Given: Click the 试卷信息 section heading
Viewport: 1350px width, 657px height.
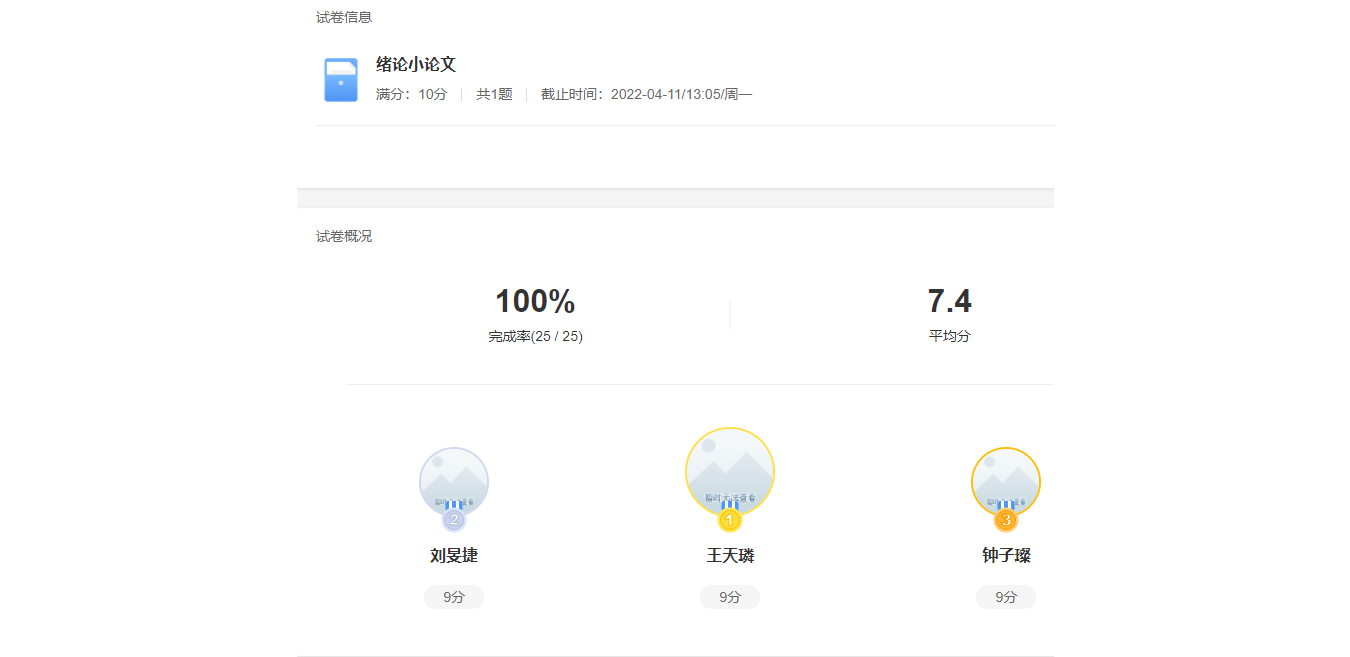Looking at the screenshot, I should tap(344, 17).
